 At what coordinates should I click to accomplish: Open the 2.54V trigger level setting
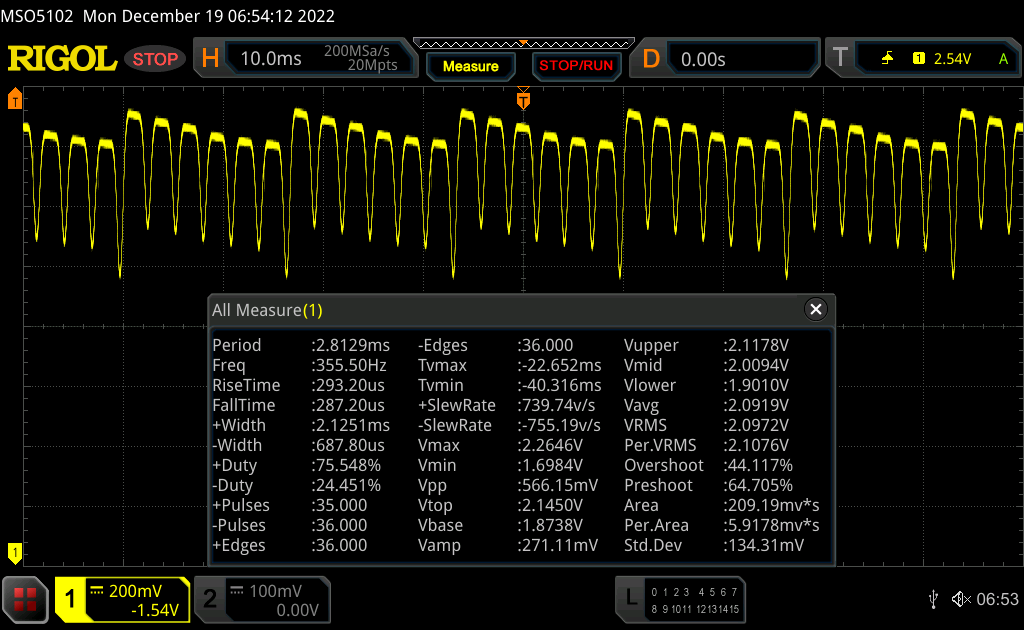(952, 59)
